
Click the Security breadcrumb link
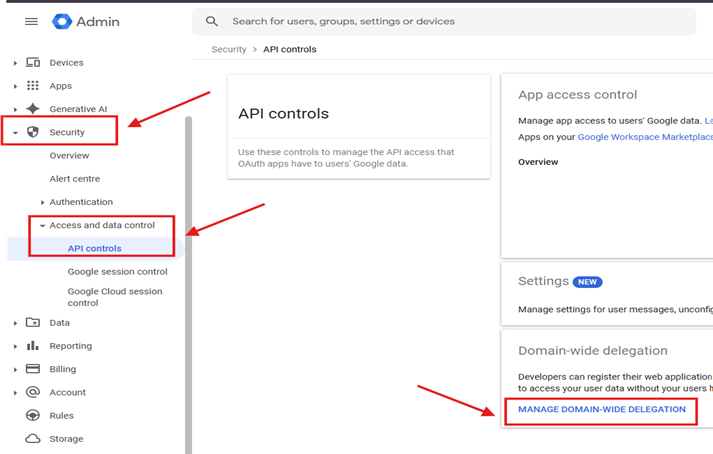228,49
